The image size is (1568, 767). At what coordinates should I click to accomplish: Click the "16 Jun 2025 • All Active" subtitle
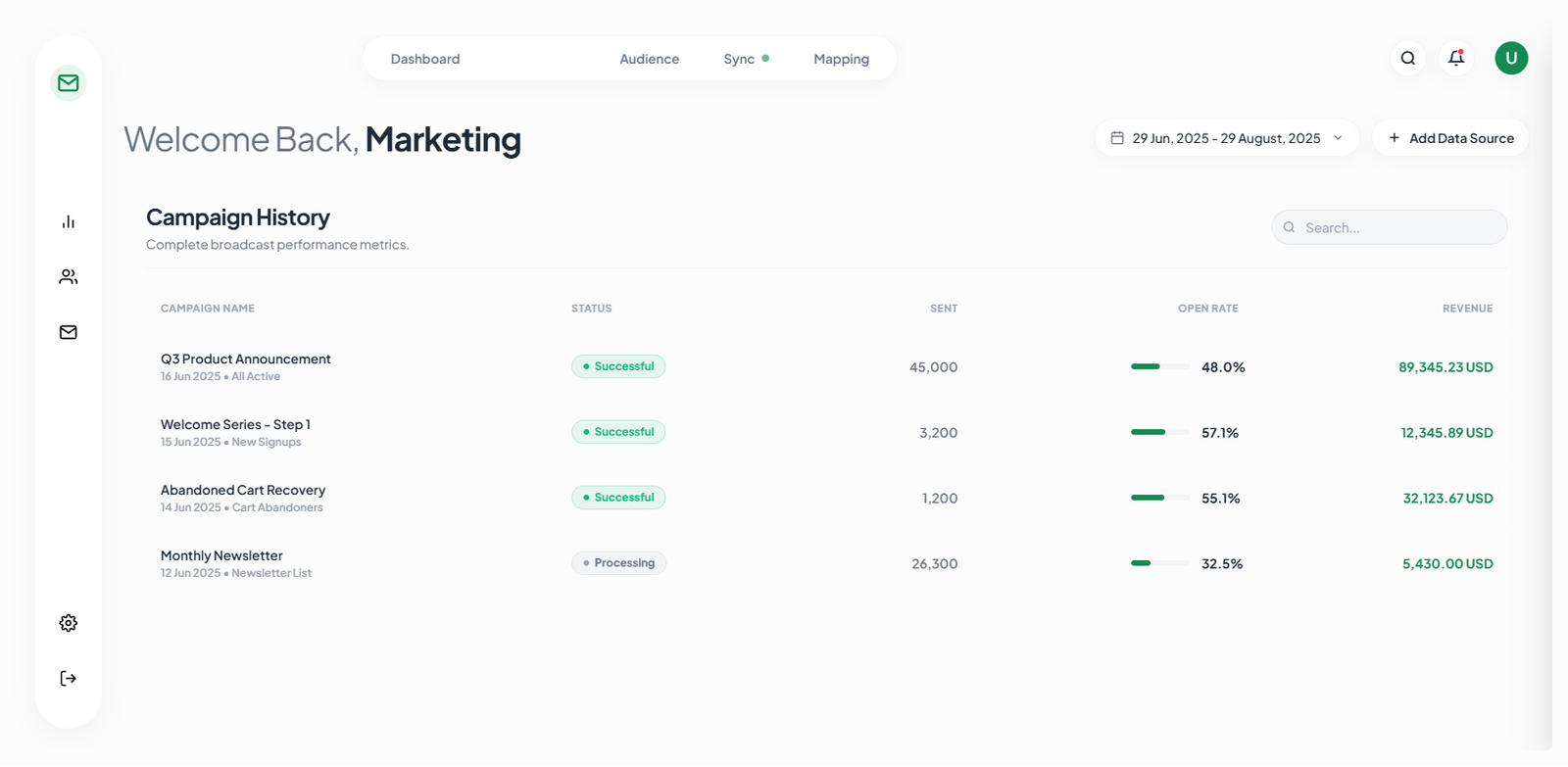[220, 377]
